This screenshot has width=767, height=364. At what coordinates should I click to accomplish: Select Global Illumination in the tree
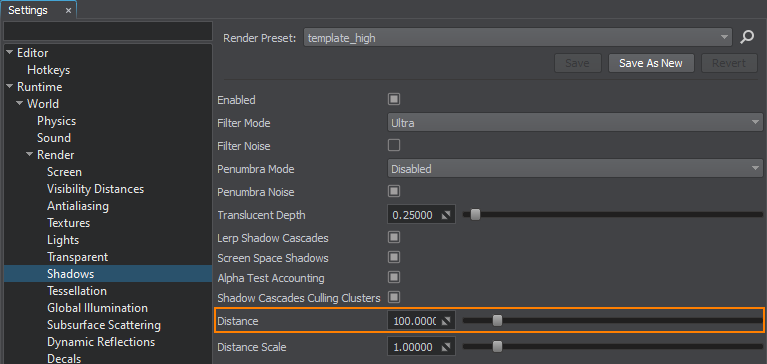click(x=97, y=308)
